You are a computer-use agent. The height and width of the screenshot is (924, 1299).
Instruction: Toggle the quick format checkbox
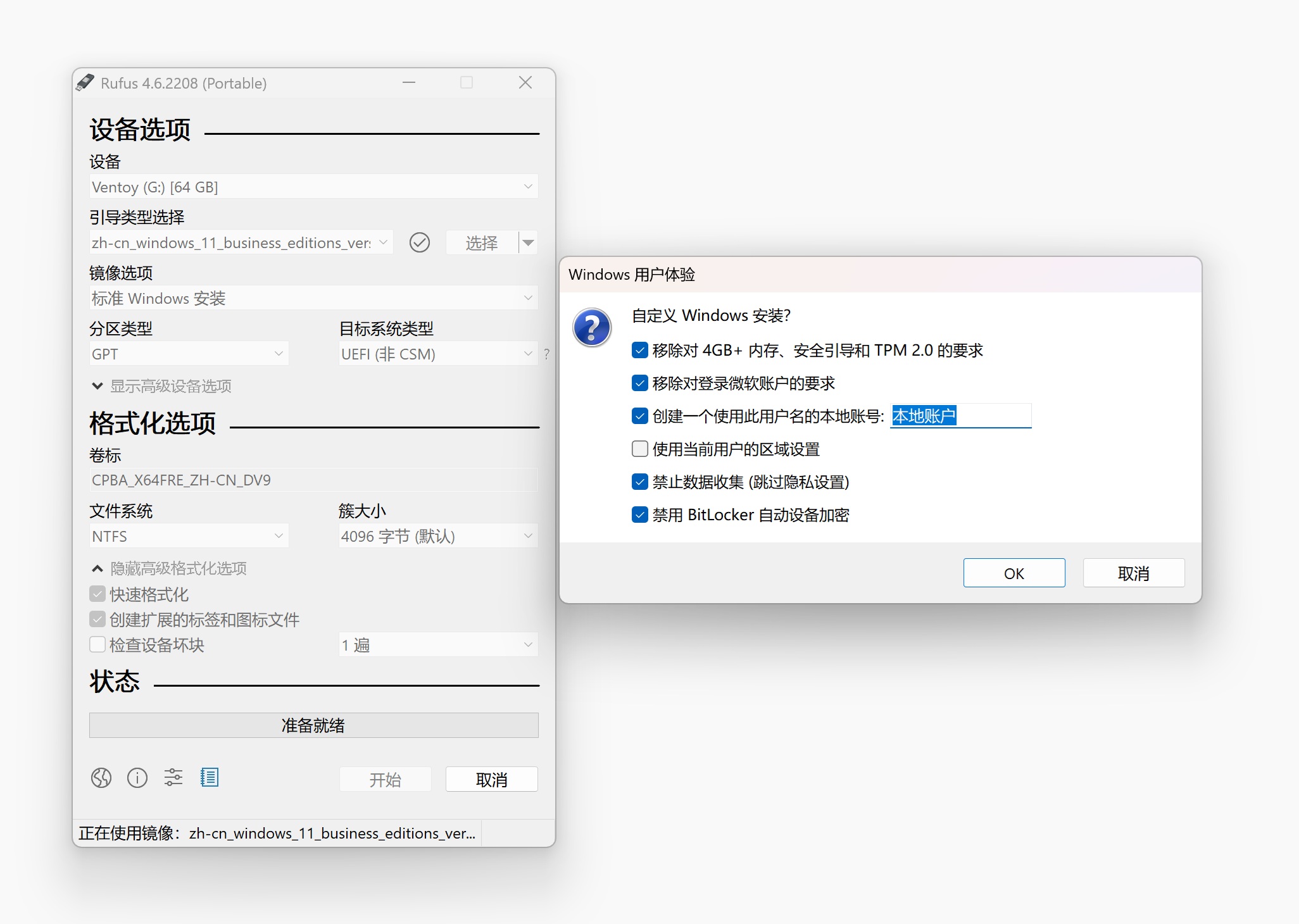pyautogui.click(x=97, y=594)
